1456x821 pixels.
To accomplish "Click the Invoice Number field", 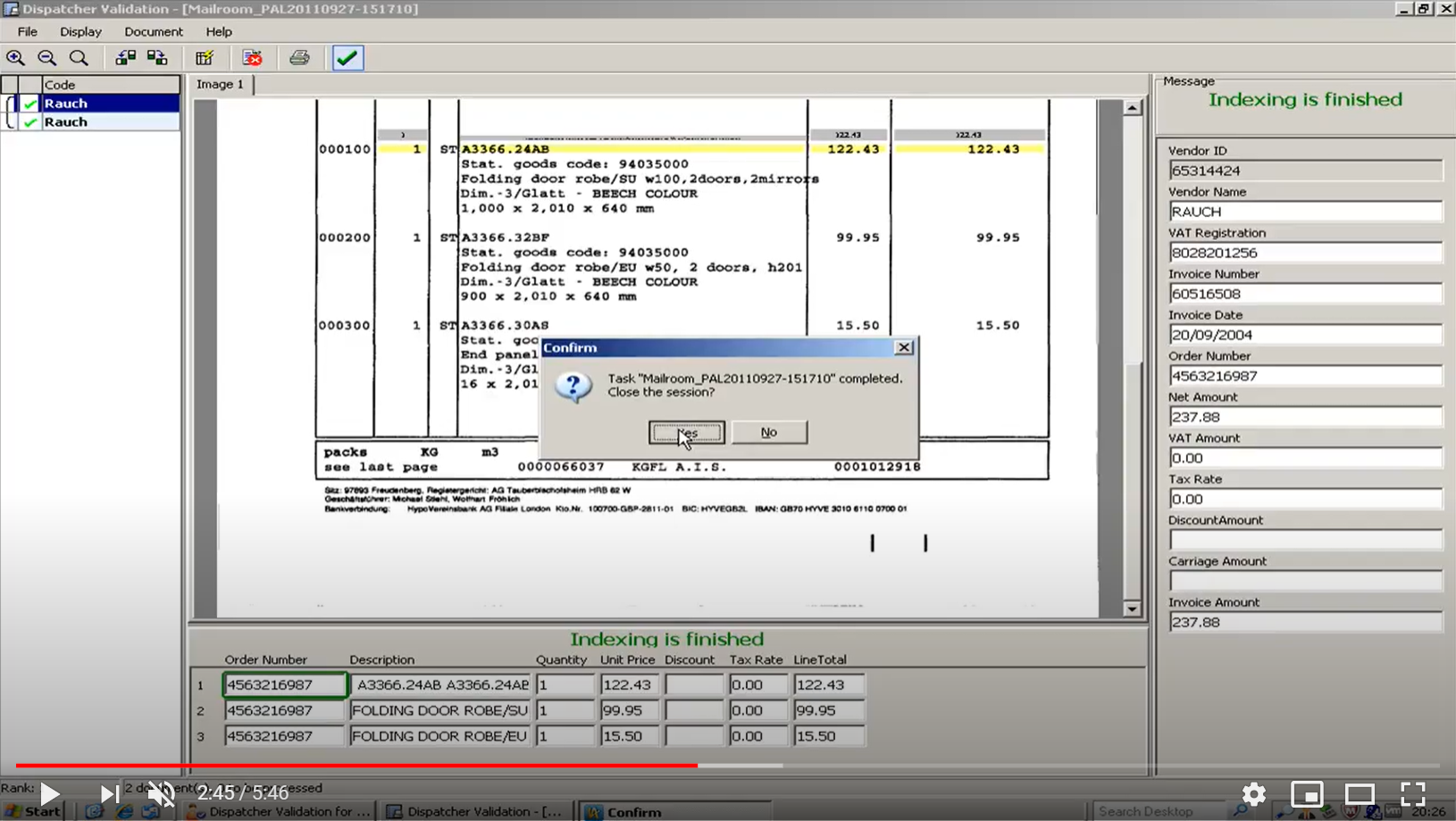I will pyautogui.click(x=1304, y=294).
